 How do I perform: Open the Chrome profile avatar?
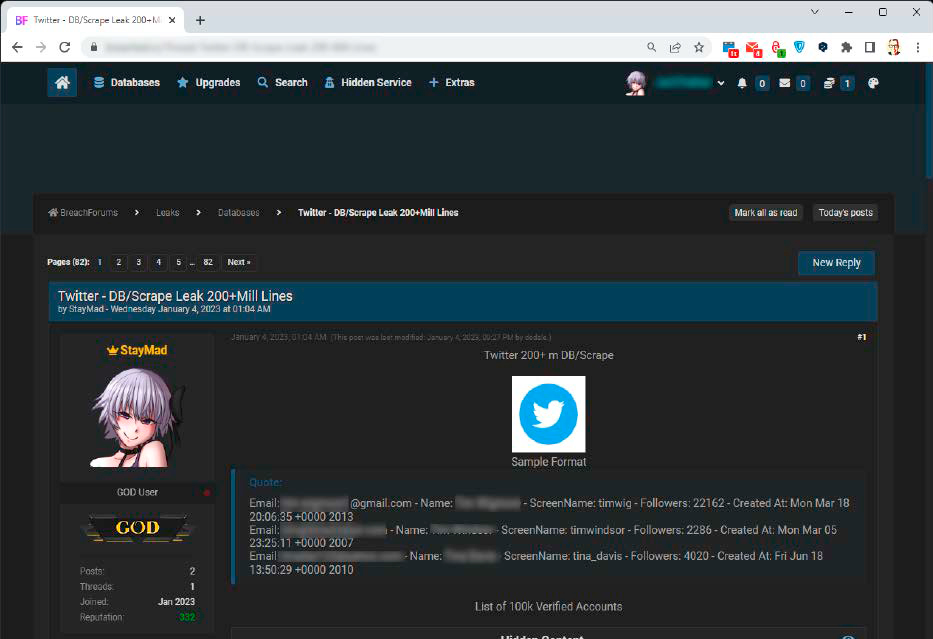[893, 47]
